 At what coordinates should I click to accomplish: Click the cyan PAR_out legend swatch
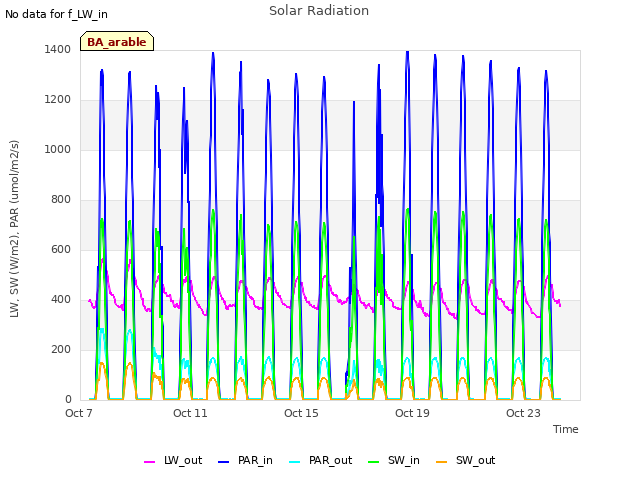[294, 462]
